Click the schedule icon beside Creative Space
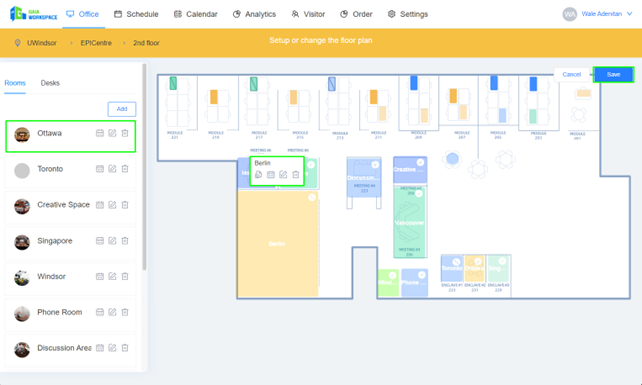 (99, 205)
